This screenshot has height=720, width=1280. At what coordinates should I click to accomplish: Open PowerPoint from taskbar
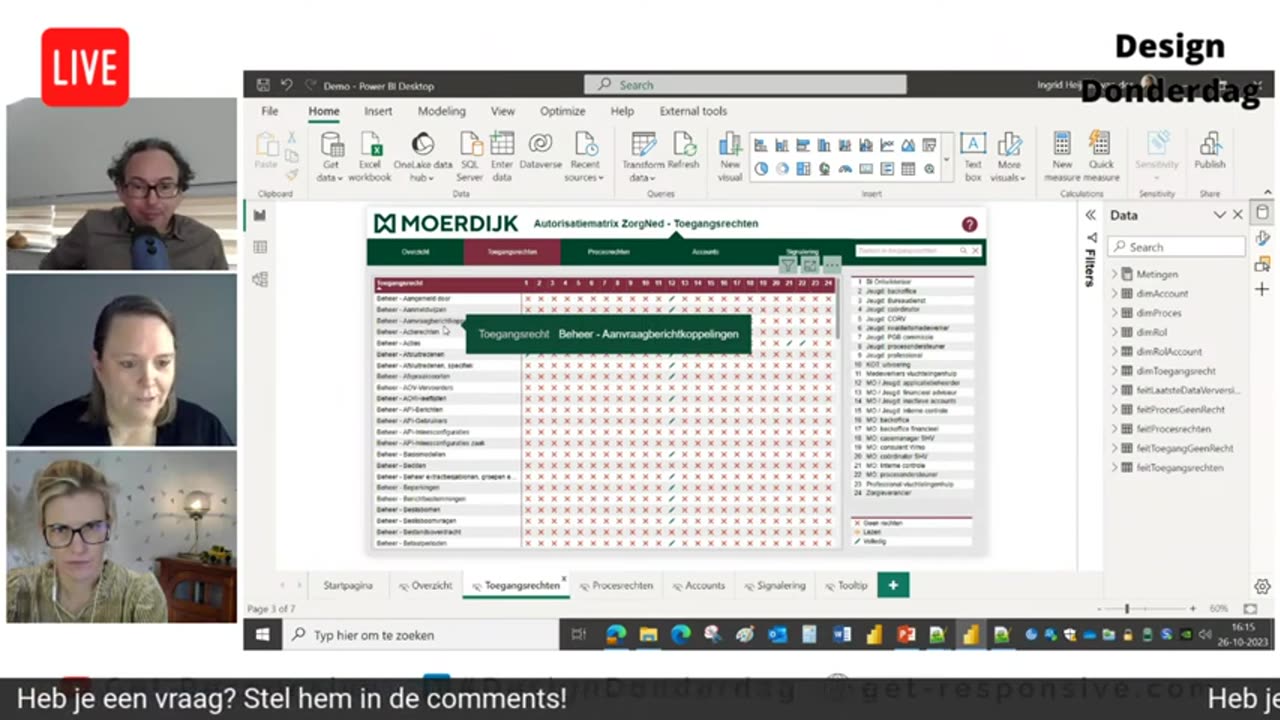906,634
